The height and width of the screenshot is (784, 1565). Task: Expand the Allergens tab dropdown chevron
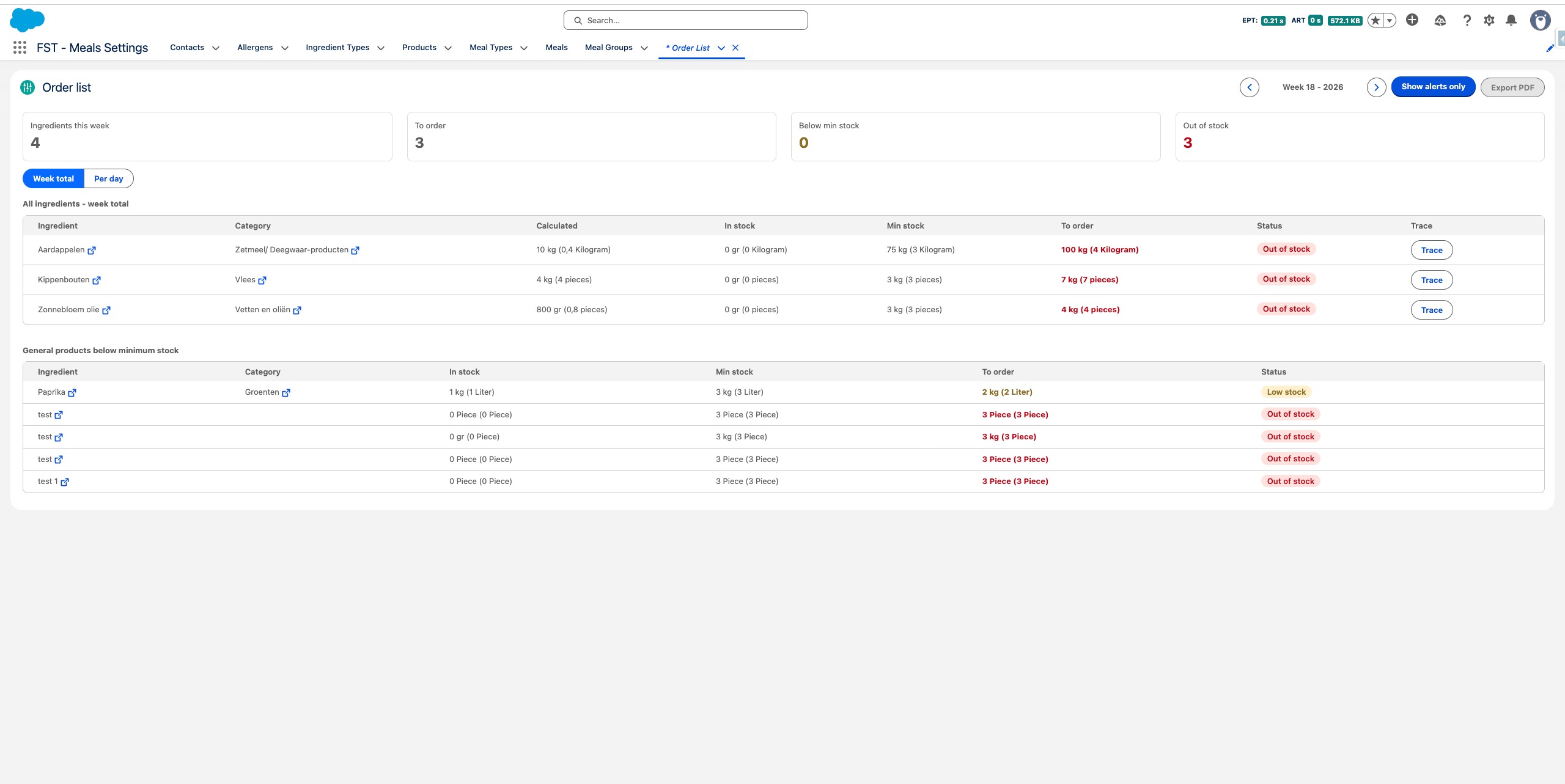coord(285,48)
